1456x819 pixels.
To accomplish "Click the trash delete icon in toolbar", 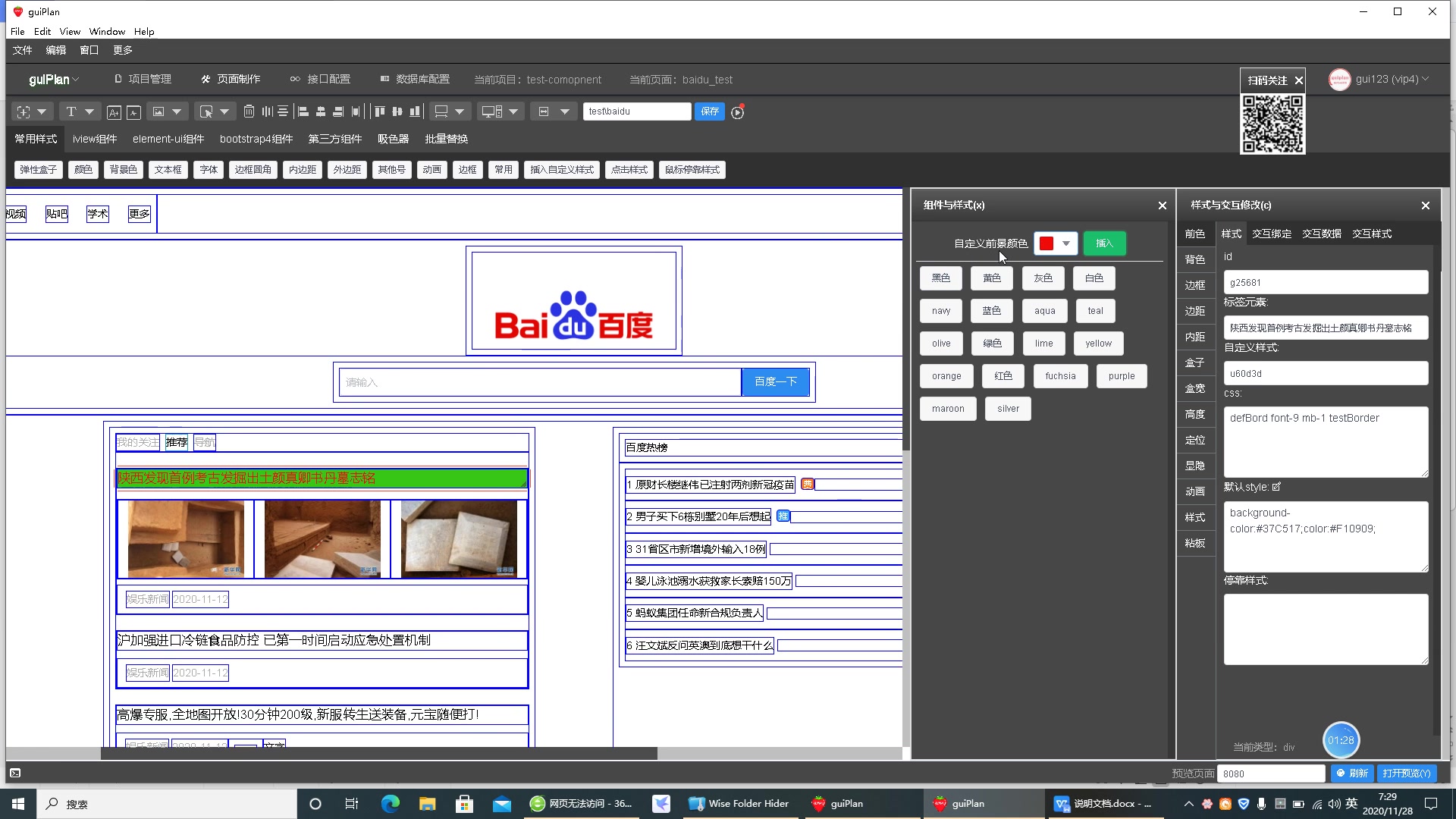I will tap(249, 111).
